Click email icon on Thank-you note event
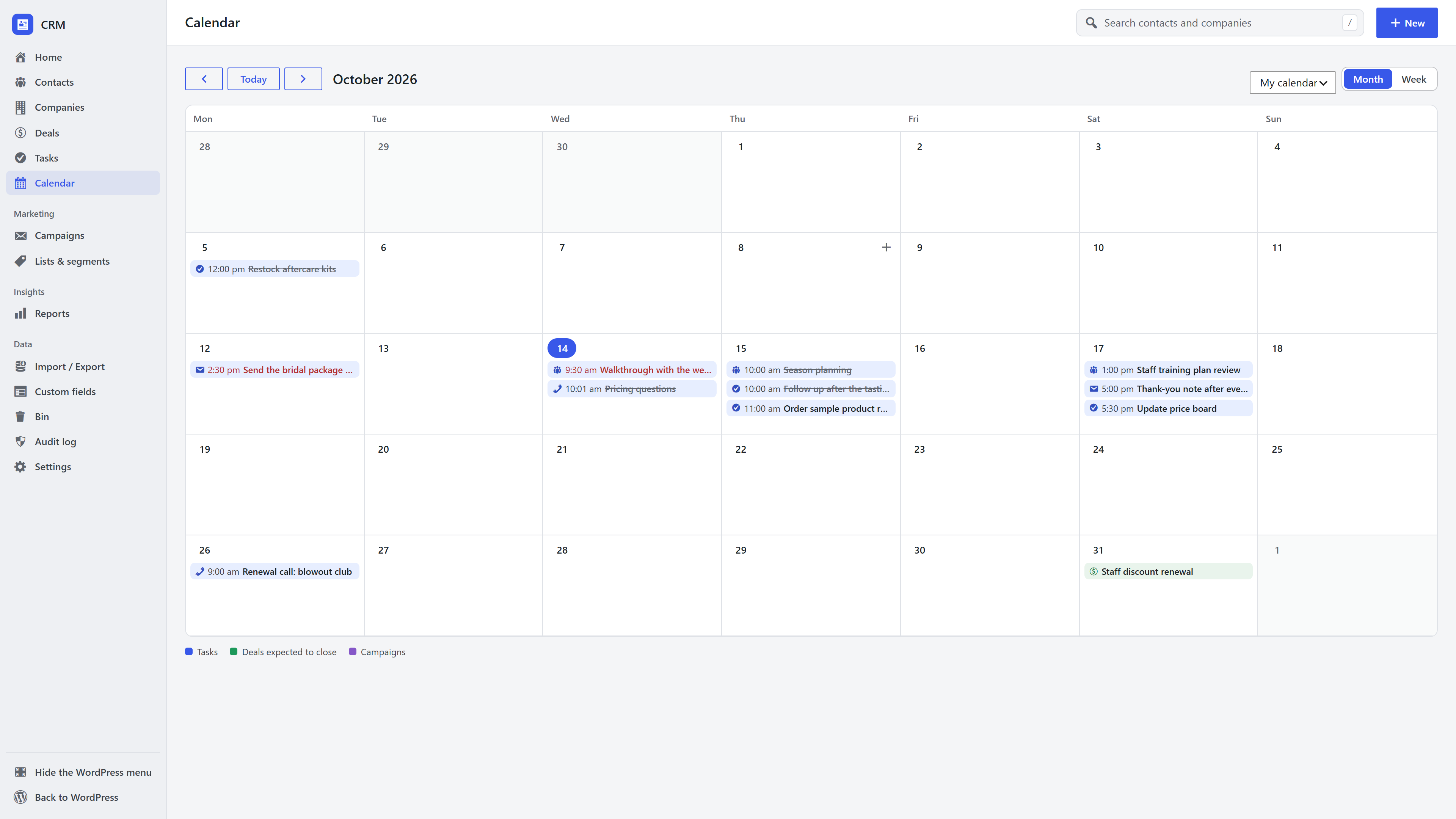Viewport: 1456px width, 819px height. click(x=1094, y=389)
